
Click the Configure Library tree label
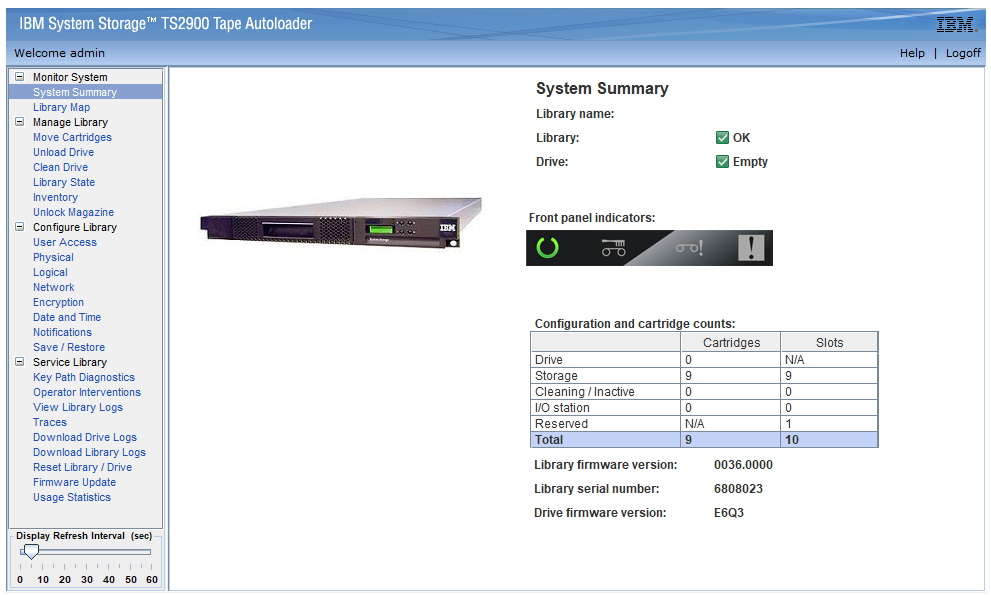tap(75, 227)
